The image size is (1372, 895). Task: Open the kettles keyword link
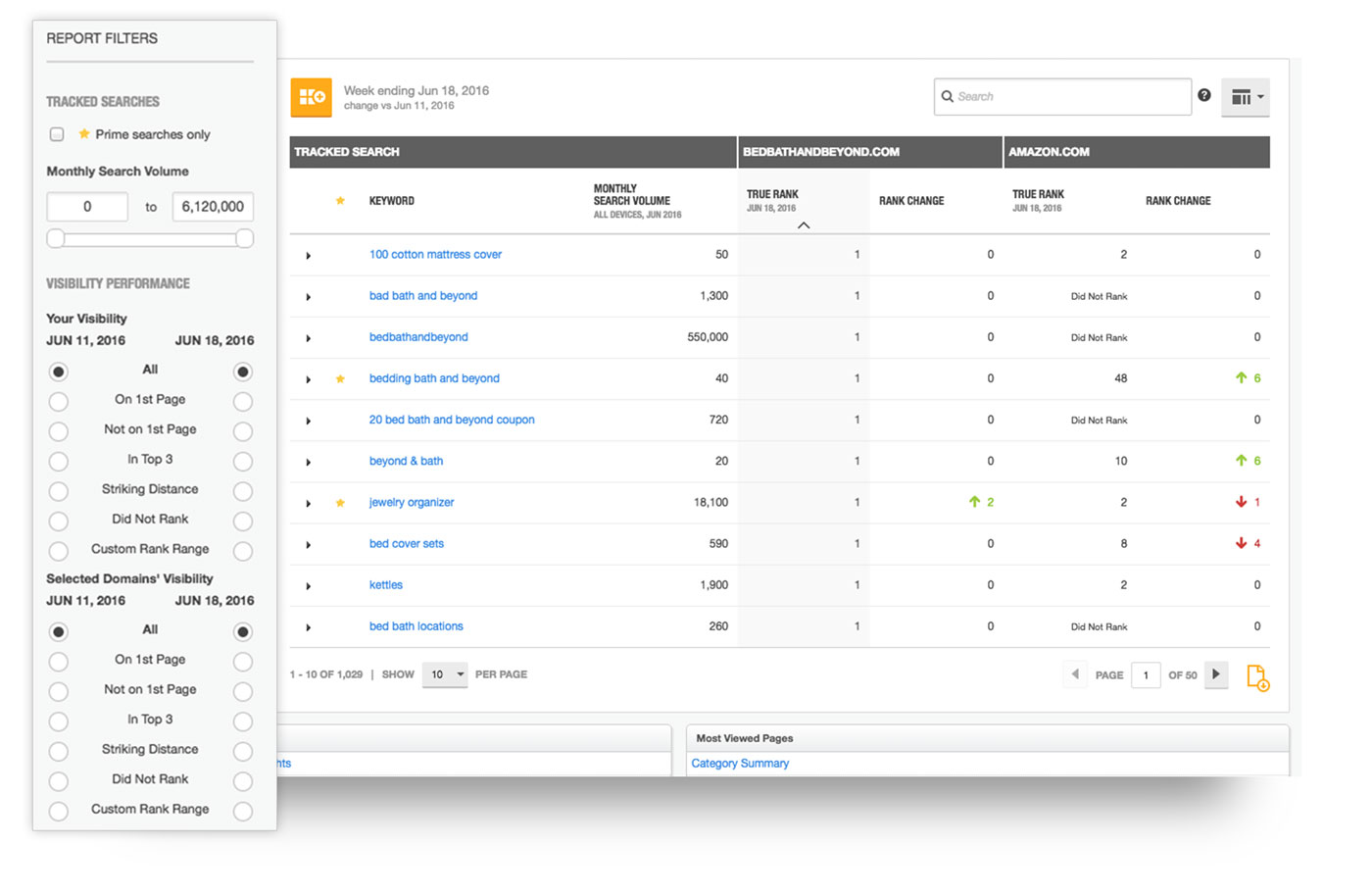tap(386, 585)
